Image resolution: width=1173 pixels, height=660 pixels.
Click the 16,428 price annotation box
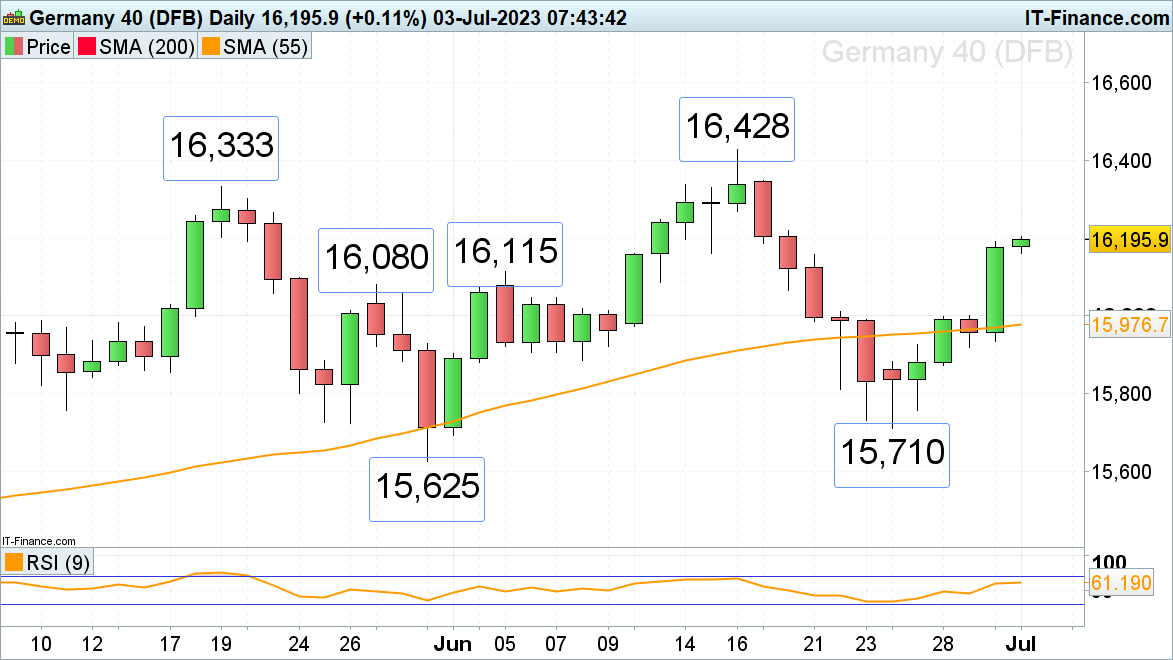[737, 129]
